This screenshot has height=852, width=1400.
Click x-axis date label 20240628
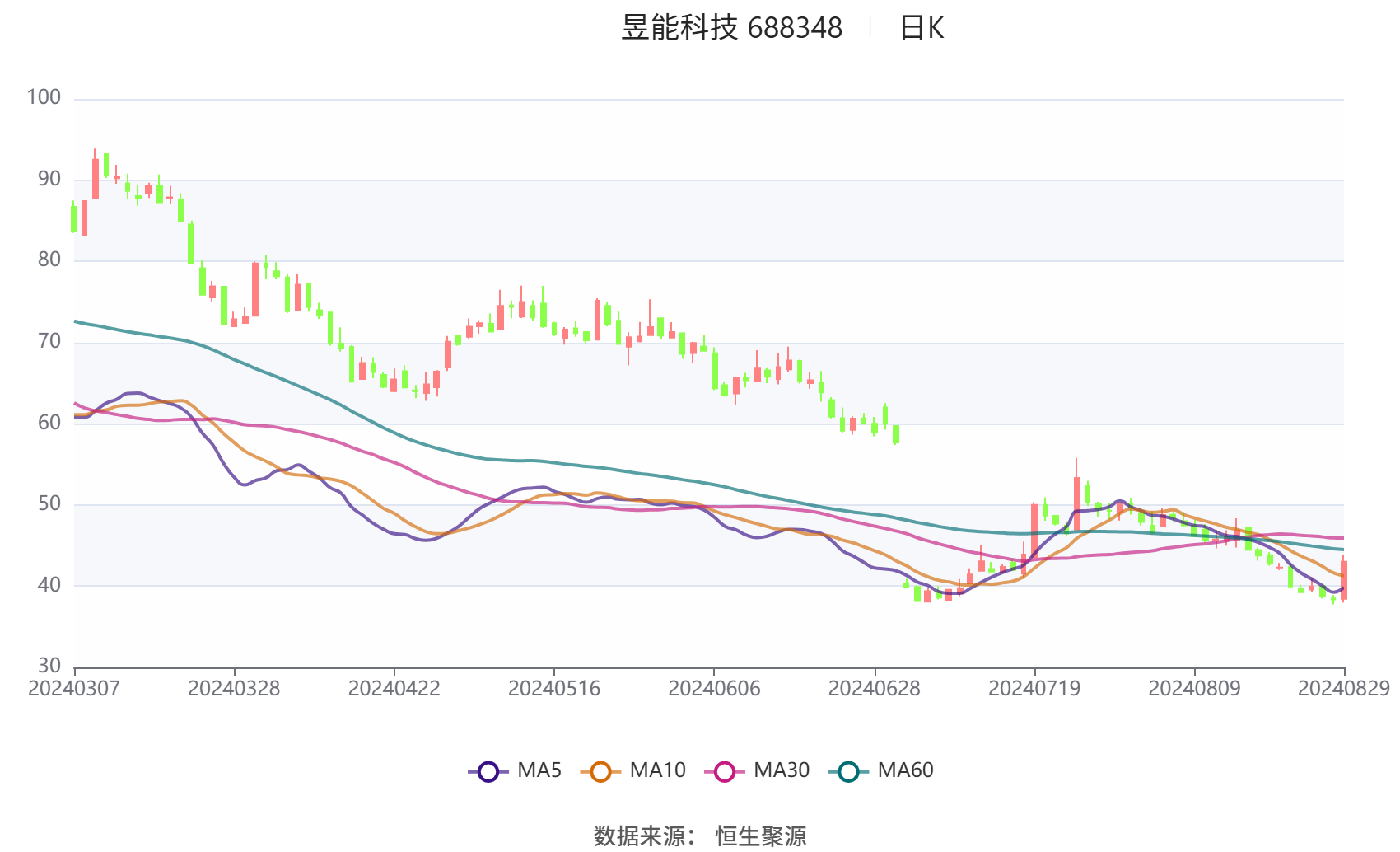[874, 689]
